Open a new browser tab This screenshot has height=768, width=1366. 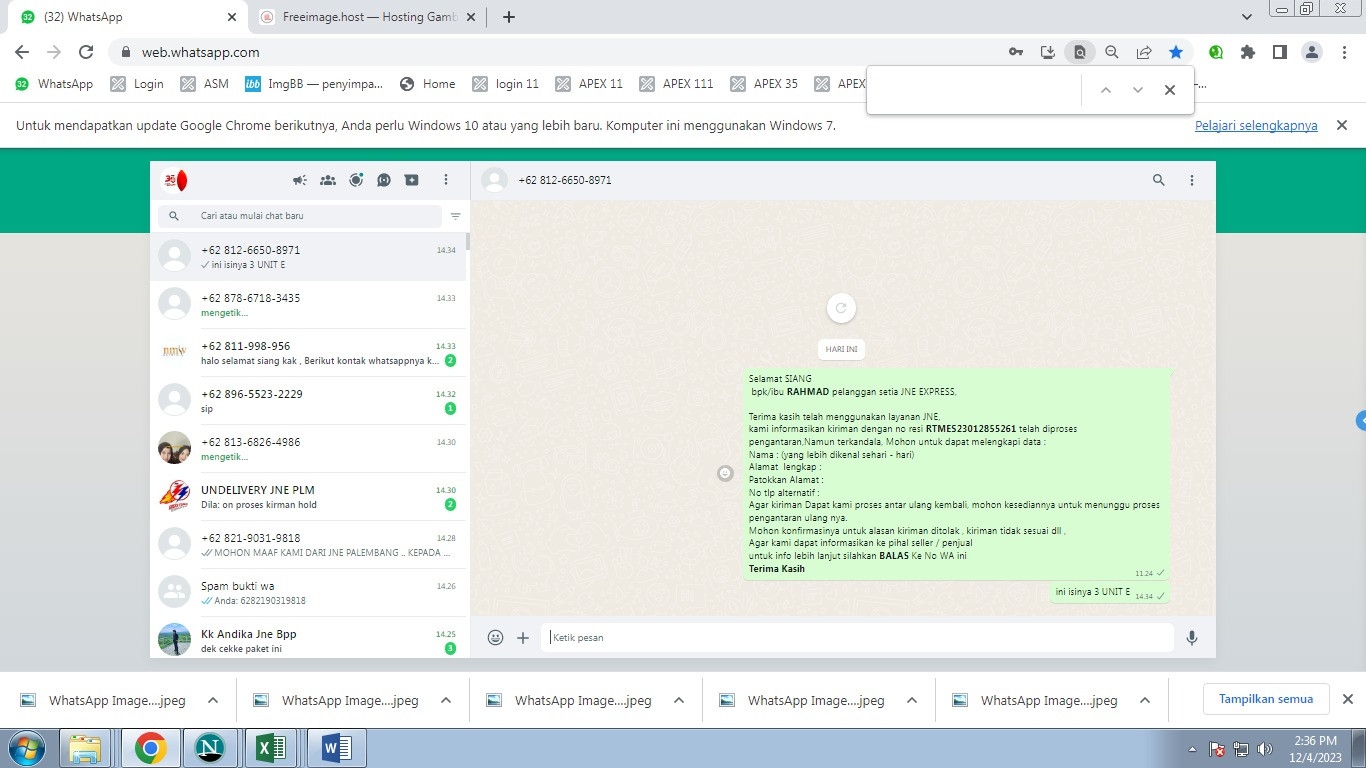pos(509,17)
